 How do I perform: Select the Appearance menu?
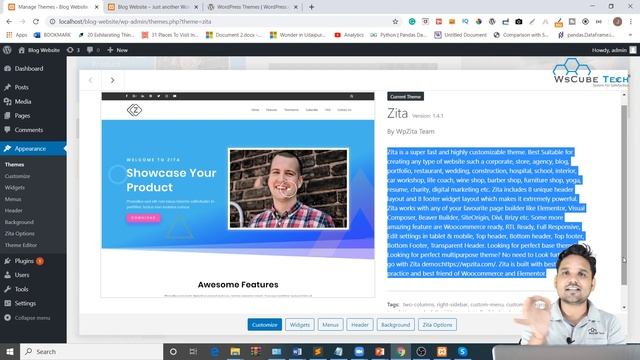click(x=30, y=149)
